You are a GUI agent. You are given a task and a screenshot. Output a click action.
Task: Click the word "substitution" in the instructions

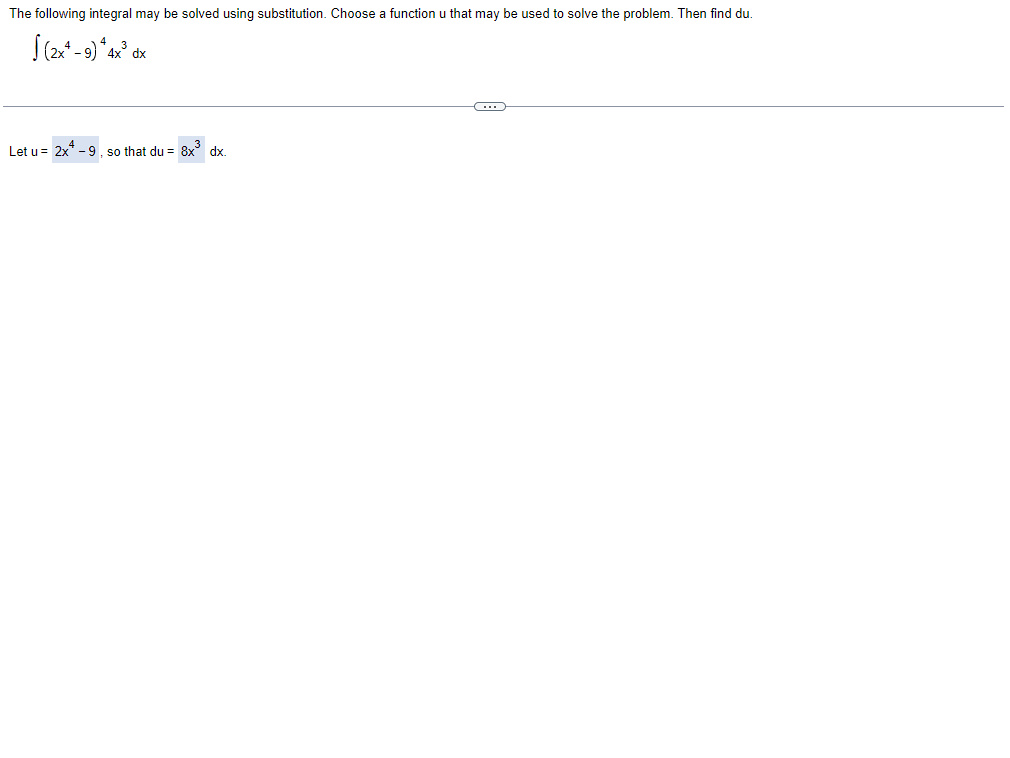[x=291, y=14]
